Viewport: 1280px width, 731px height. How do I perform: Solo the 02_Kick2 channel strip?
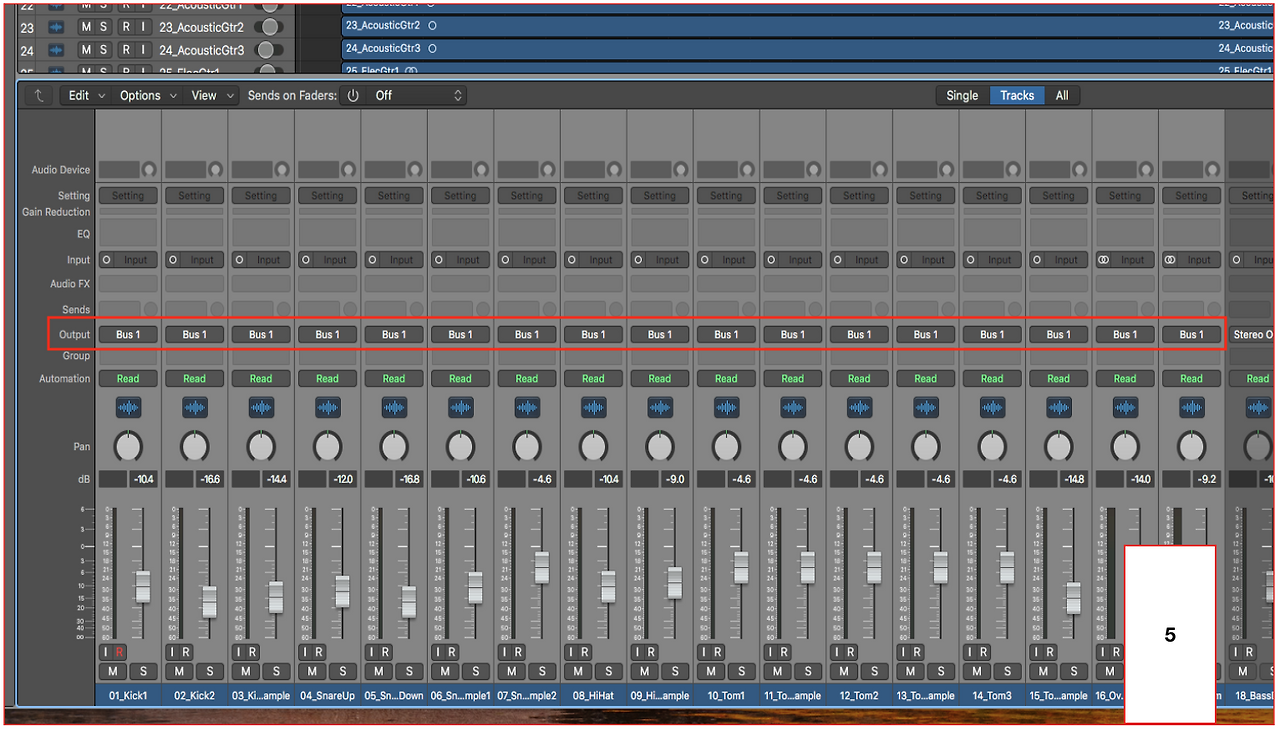(x=210, y=671)
